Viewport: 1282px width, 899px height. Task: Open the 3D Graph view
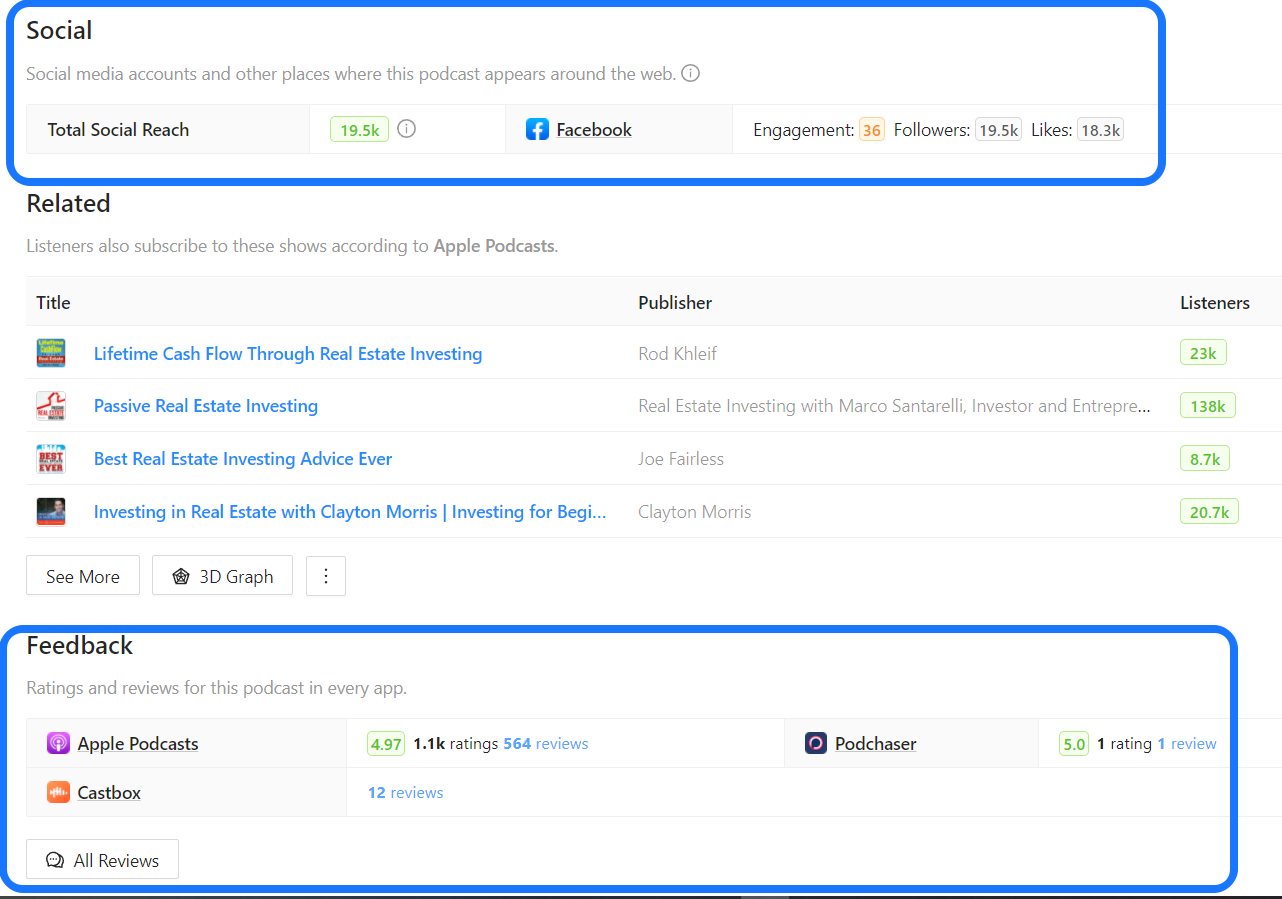(x=222, y=576)
